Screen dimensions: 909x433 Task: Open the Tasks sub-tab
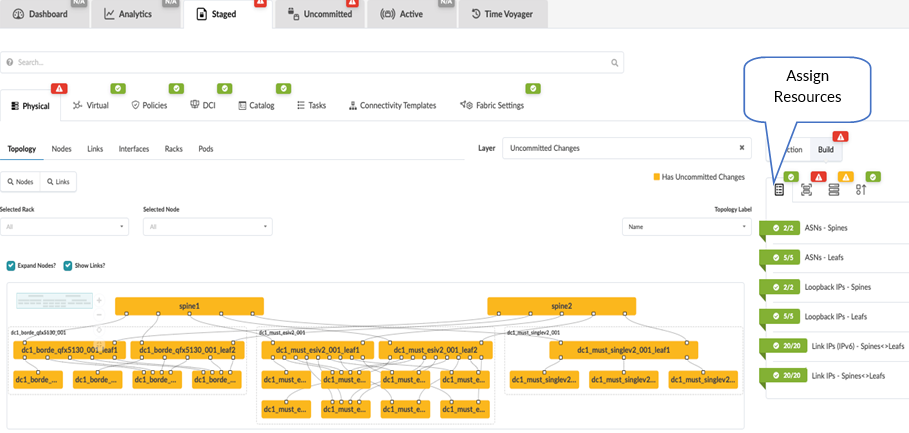(311, 105)
